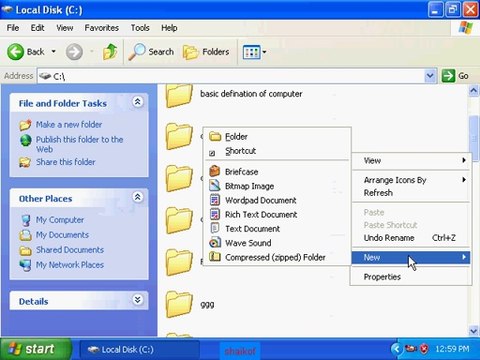Click the green Back arrow icon
Screen dimensions: 480x360
(x=15, y=52)
